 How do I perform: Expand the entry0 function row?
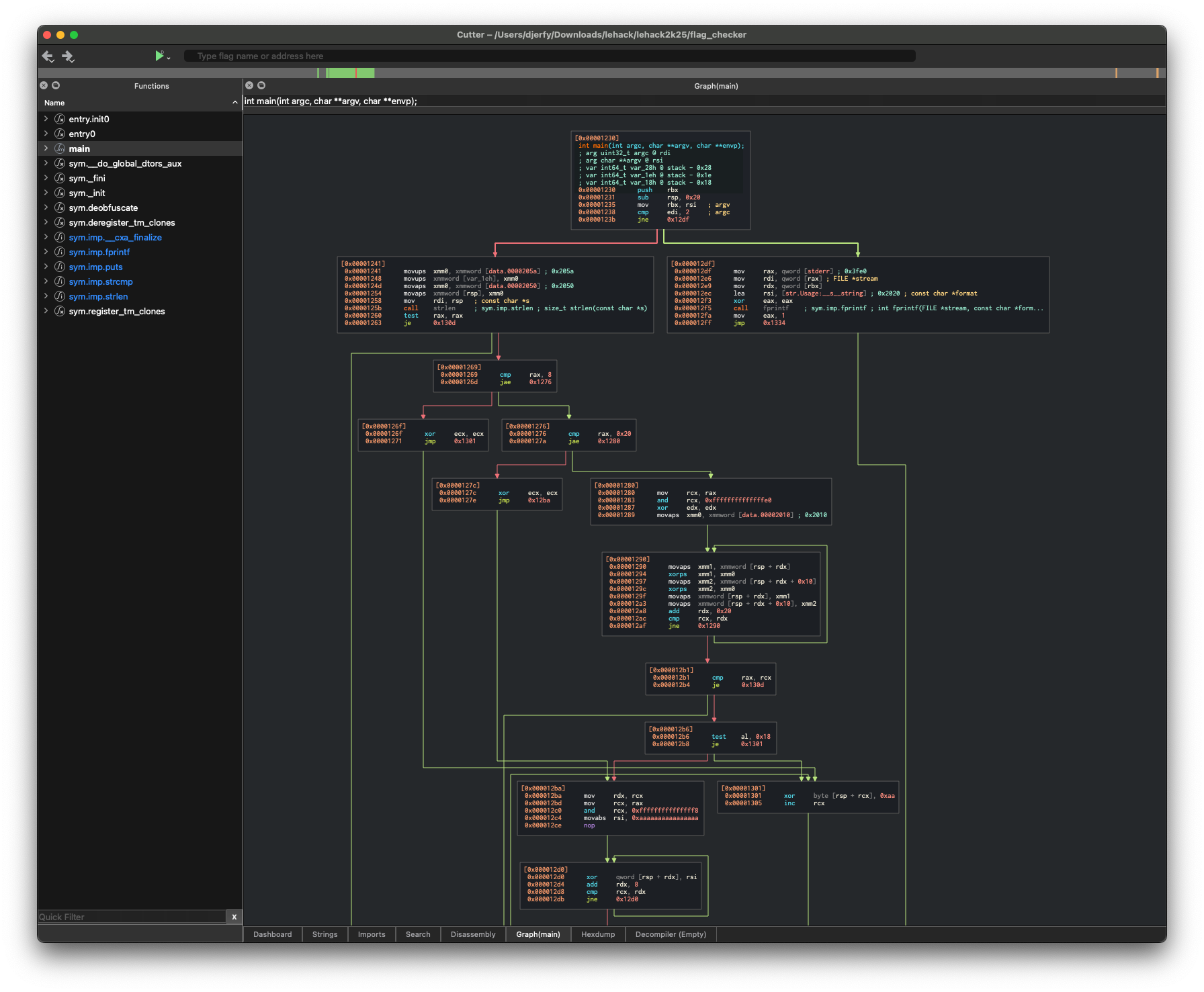46,134
